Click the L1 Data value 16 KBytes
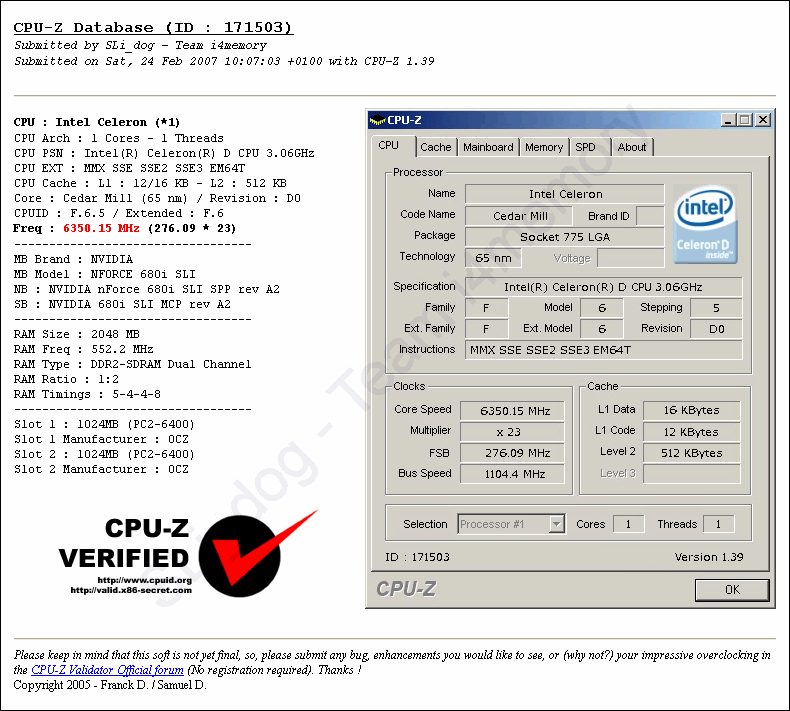 (692, 410)
